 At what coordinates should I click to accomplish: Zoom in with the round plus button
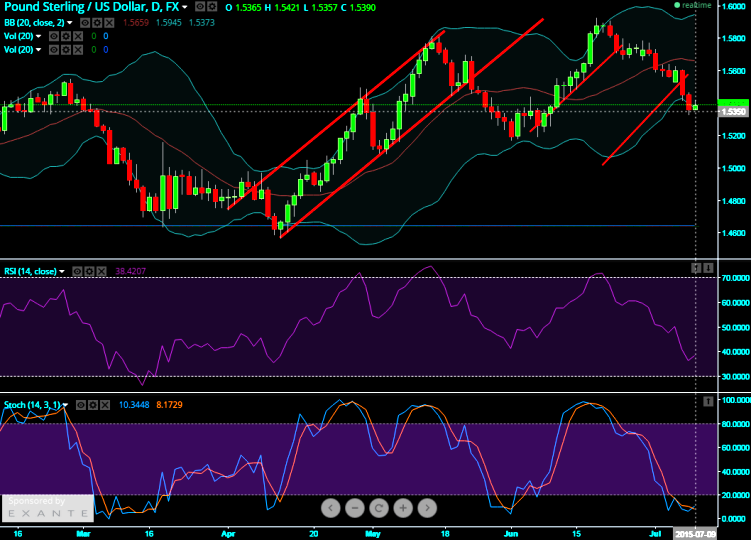[403, 508]
